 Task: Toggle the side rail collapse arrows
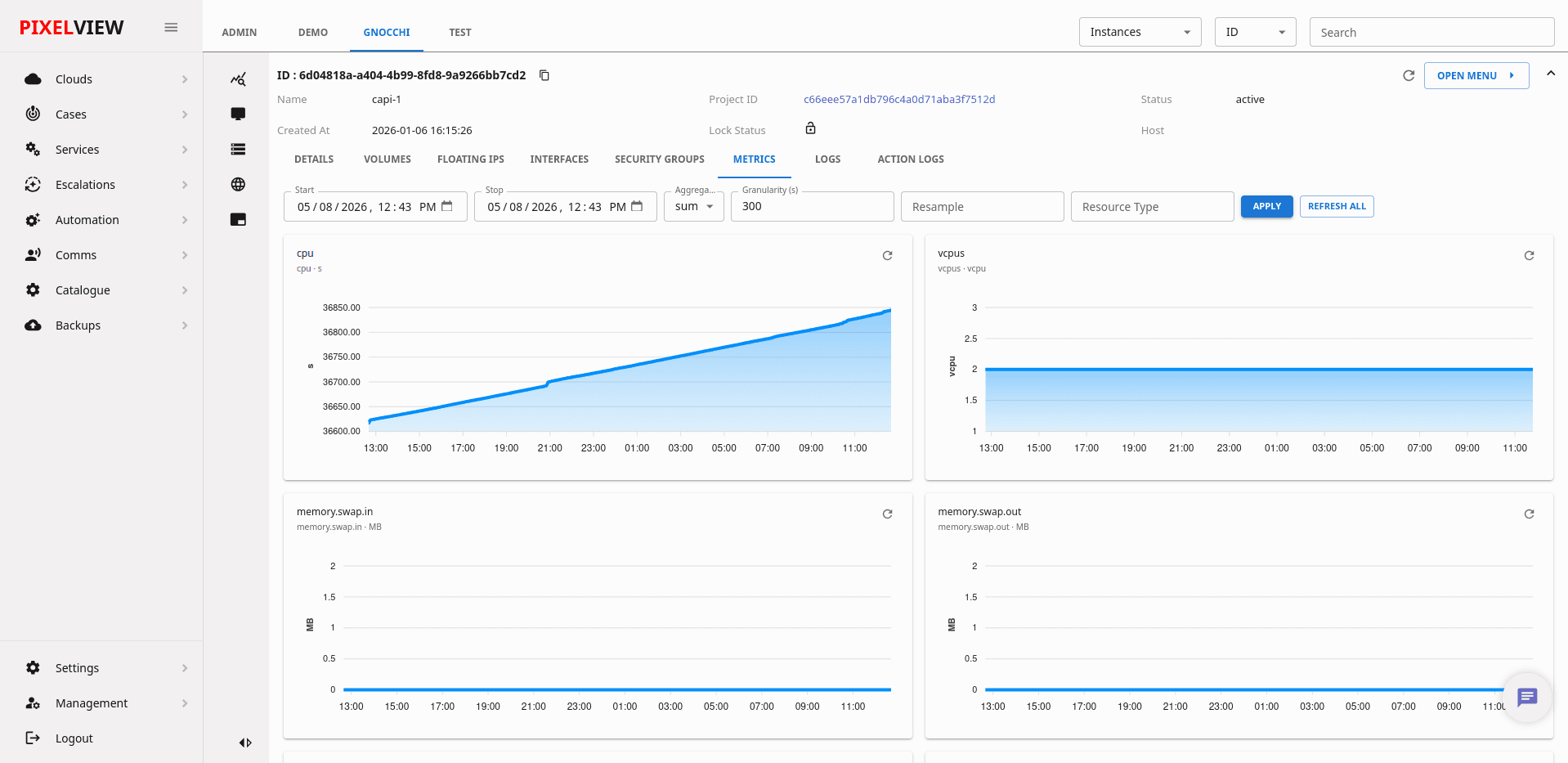[x=245, y=743]
